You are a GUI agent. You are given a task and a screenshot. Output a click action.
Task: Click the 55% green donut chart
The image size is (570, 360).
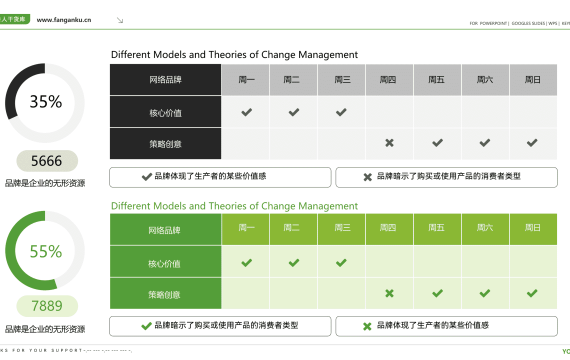pyautogui.click(x=45, y=251)
